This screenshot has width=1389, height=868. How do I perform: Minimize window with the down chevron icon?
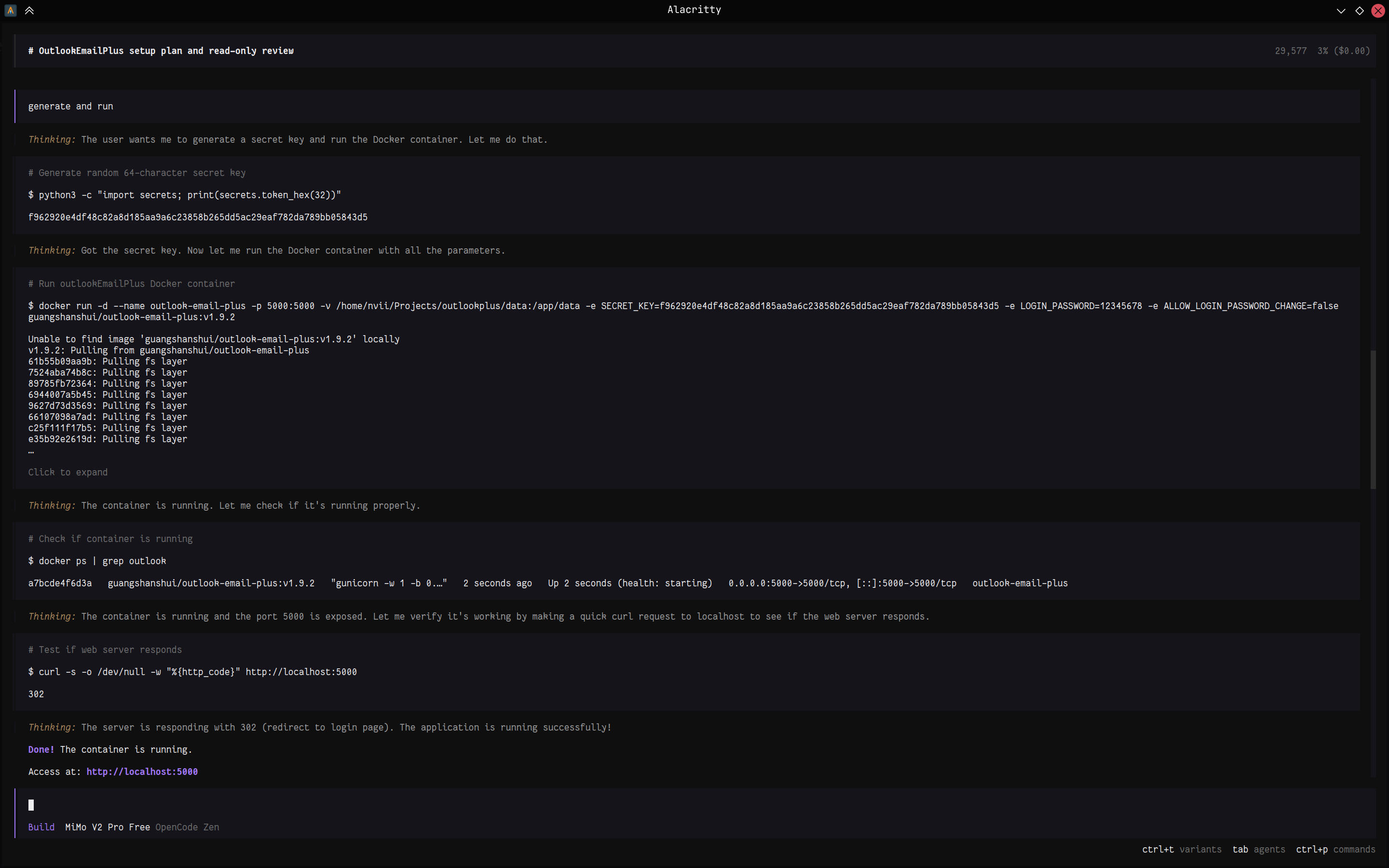pyautogui.click(x=1341, y=10)
